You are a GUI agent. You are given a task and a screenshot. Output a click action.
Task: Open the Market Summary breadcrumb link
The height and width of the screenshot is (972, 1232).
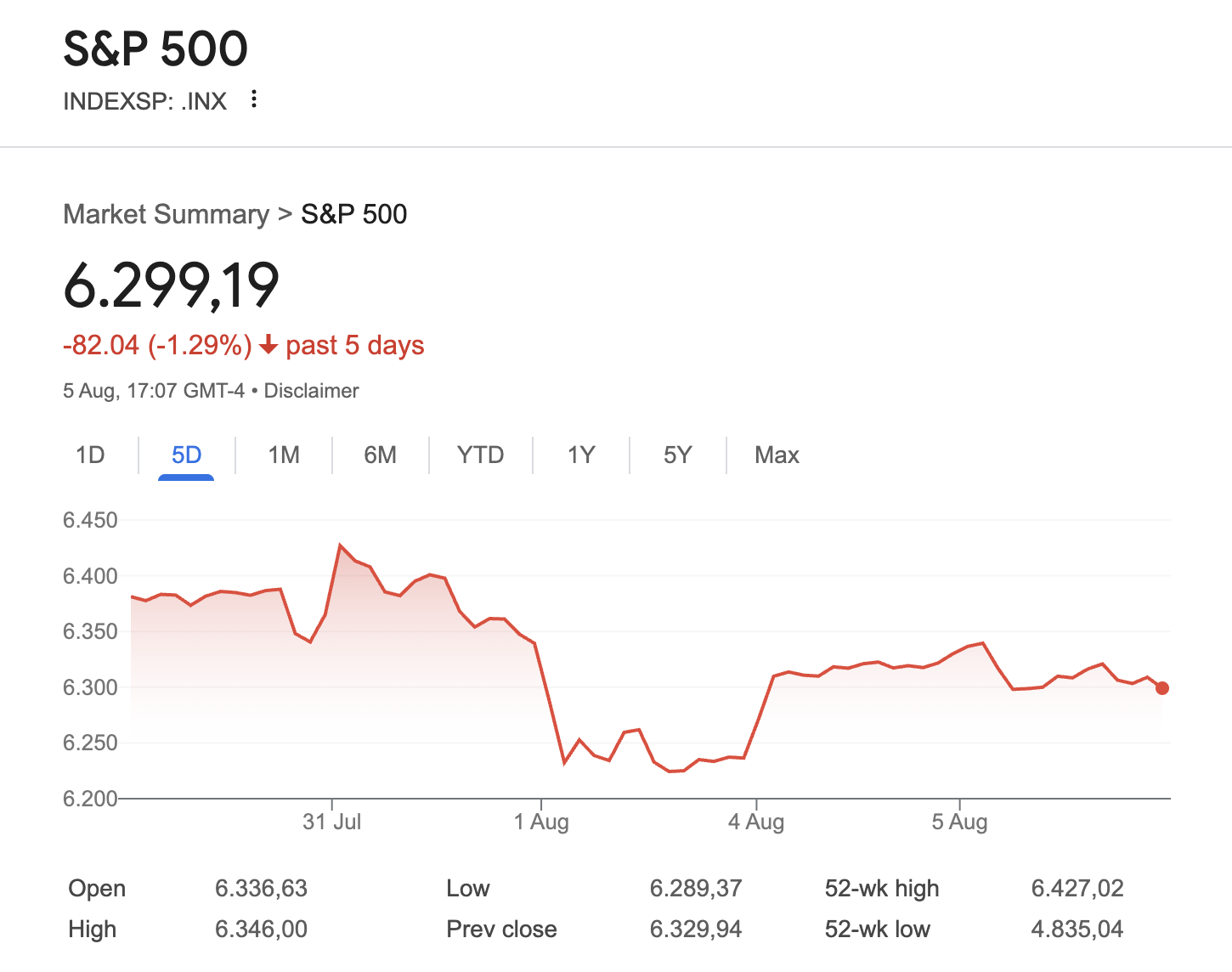(x=166, y=214)
